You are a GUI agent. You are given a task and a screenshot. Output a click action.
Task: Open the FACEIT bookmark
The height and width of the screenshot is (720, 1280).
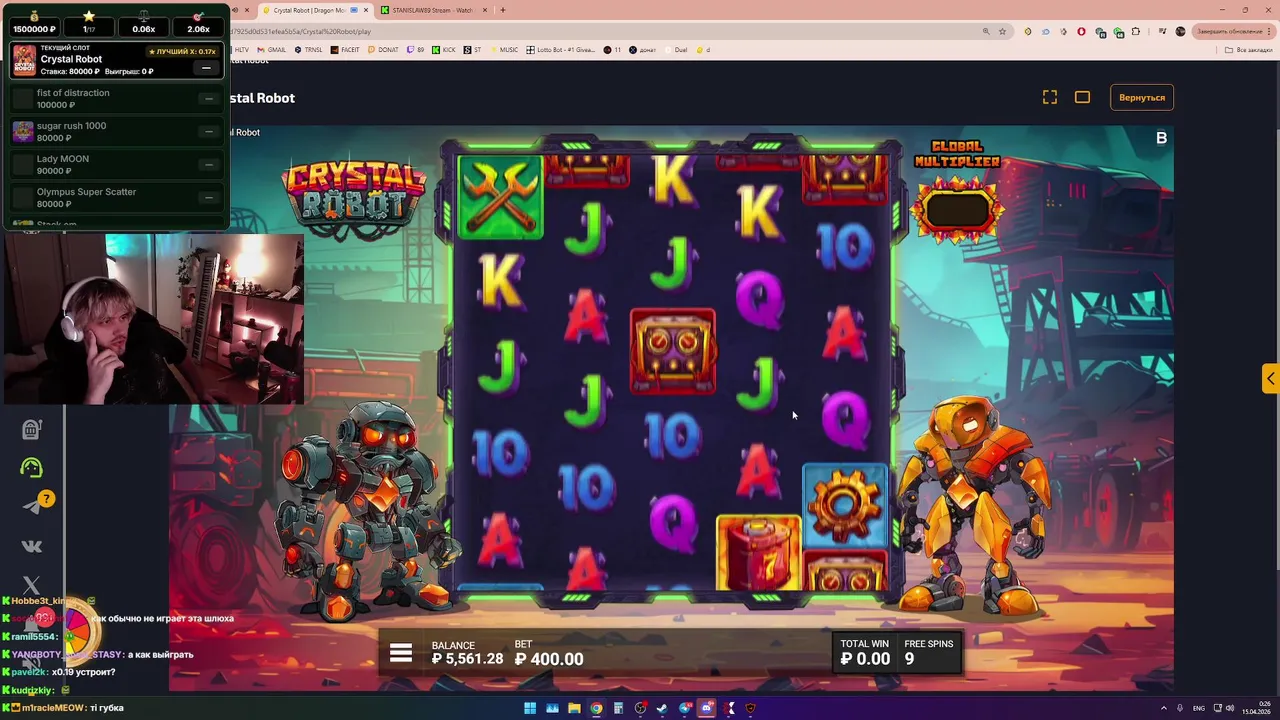pos(345,49)
